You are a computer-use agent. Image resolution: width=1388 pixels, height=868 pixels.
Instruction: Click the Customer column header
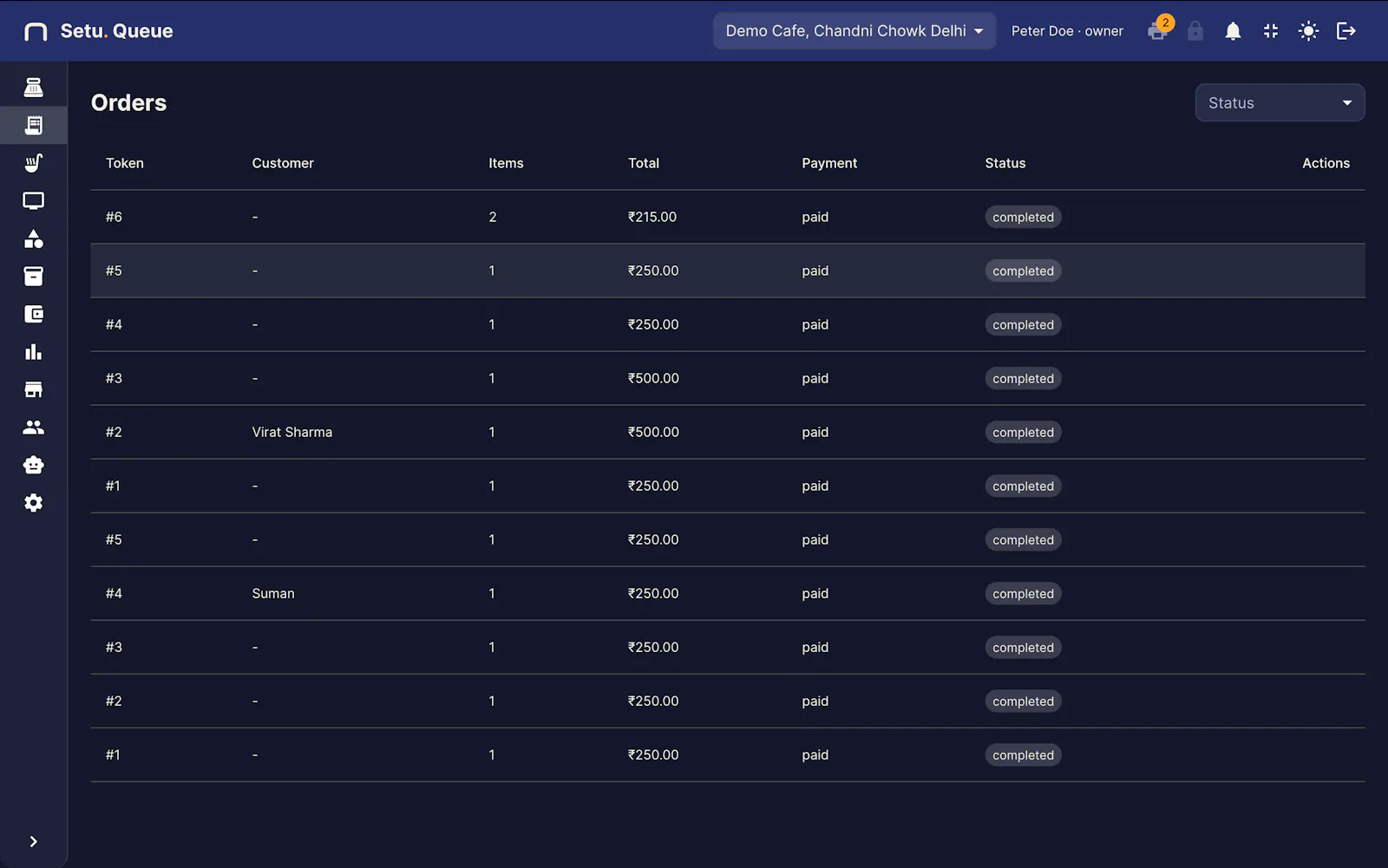[283, 163]
